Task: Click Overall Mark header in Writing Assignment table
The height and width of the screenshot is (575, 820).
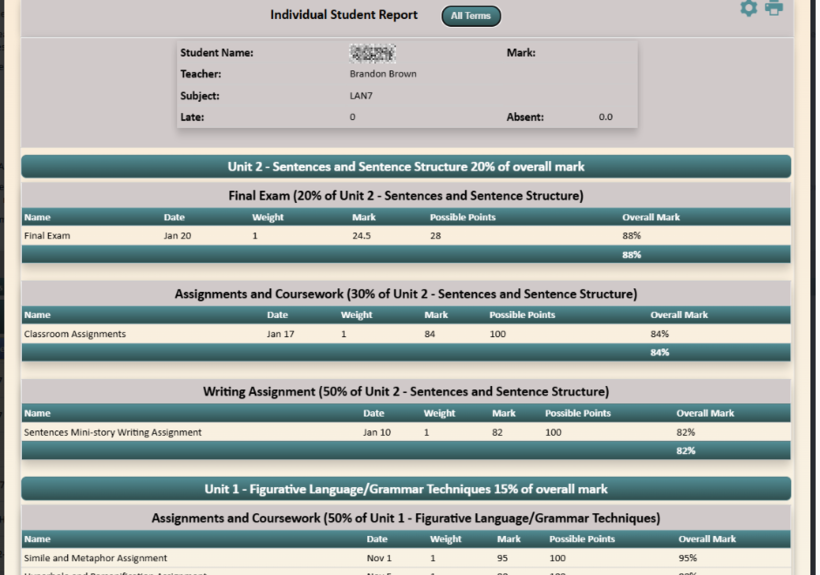Action: coord(705,413)
